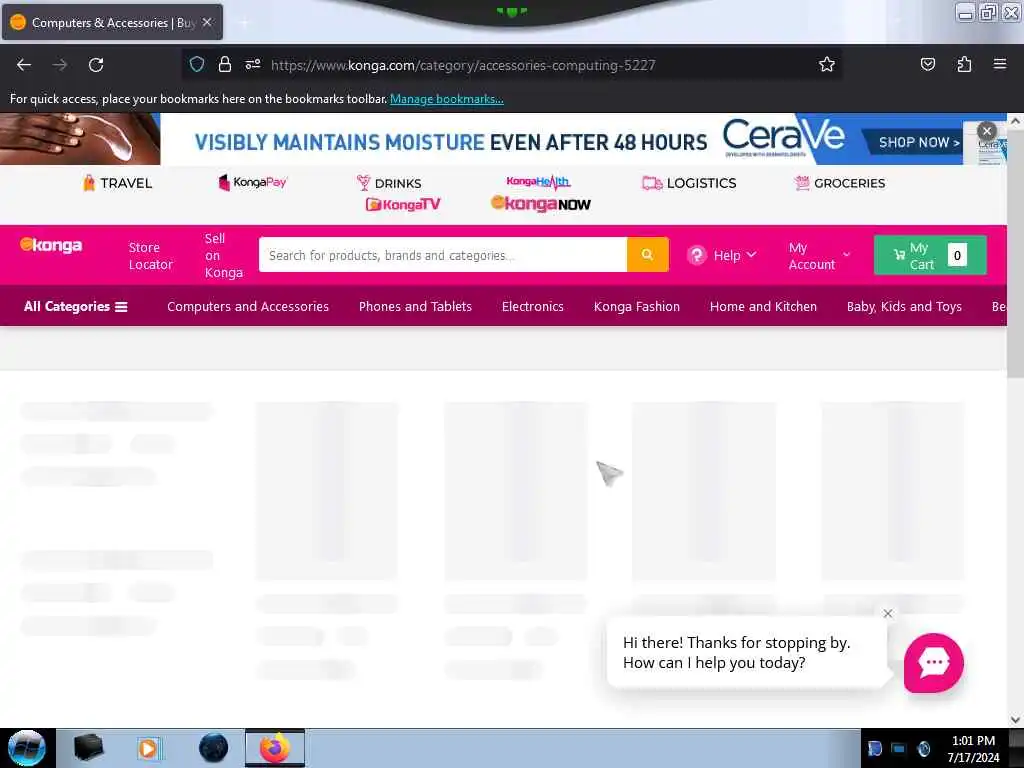Select Phones and Tablets category
This screenshot has width=1024, height=768.
point(415,306)
